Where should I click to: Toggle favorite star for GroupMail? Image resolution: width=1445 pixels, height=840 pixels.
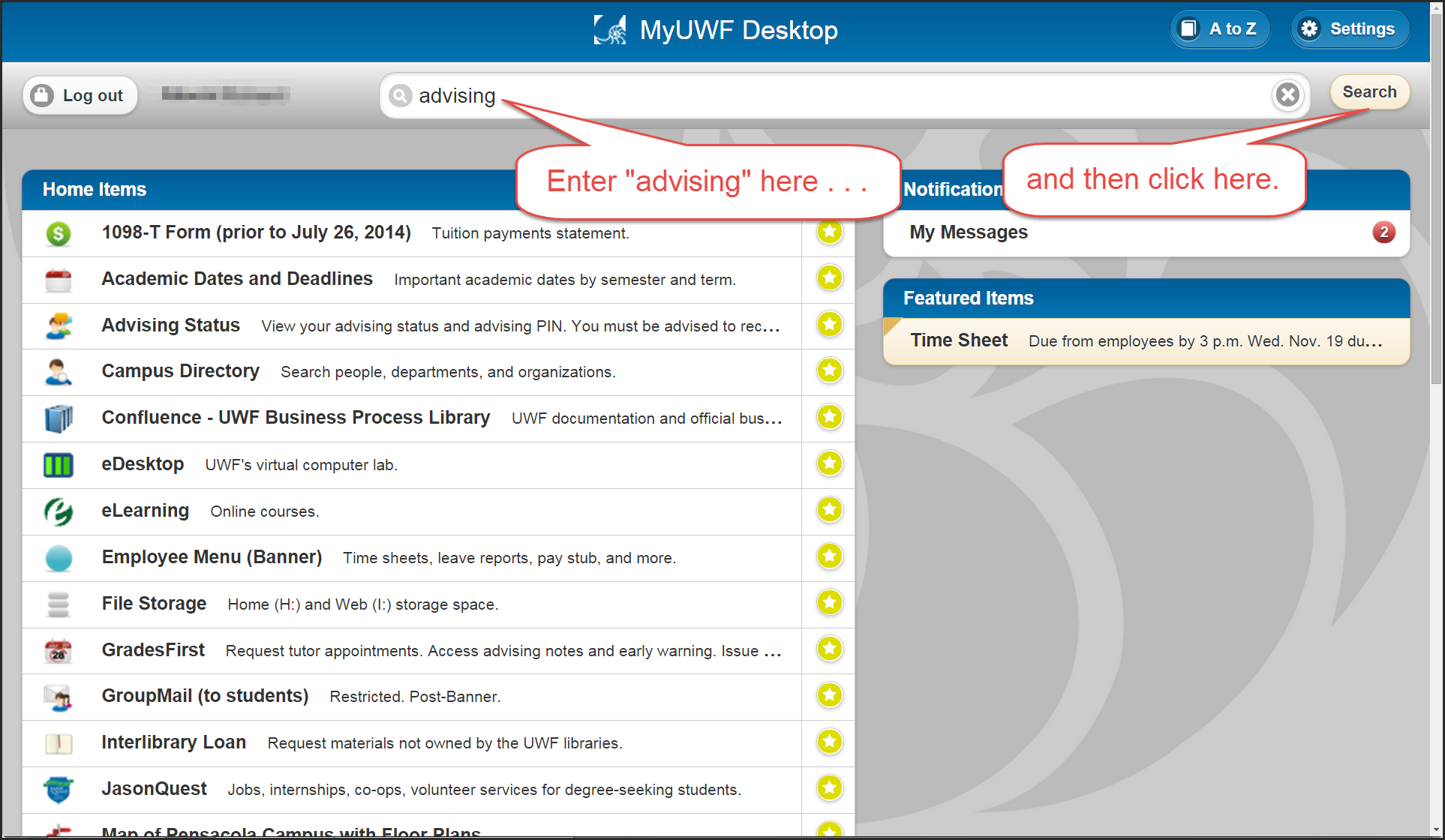pos(830,695)
